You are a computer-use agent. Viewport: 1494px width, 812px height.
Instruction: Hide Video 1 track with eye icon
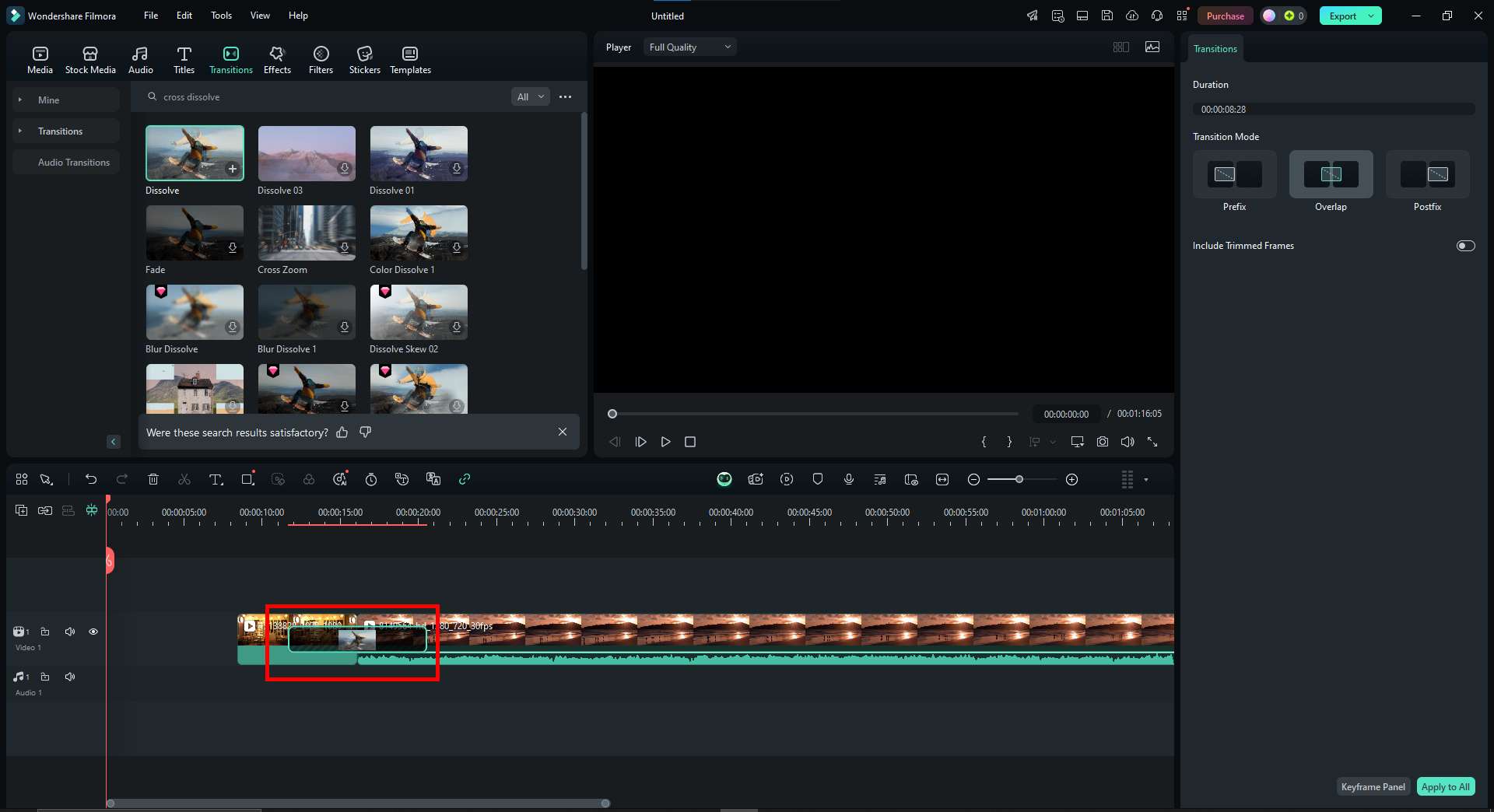[x=93, y=632]
